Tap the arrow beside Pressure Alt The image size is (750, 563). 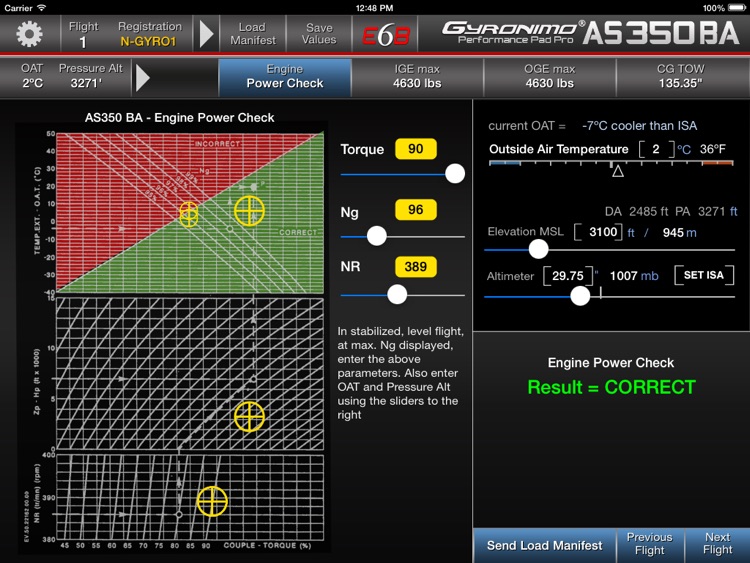143,77
